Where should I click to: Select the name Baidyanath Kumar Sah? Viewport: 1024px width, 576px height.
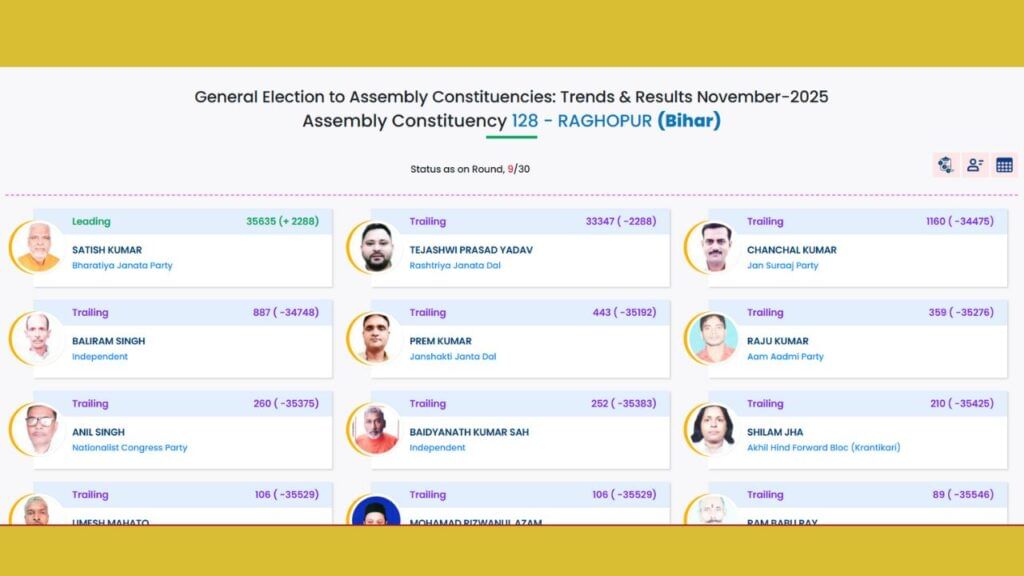(x=469, y=432)
